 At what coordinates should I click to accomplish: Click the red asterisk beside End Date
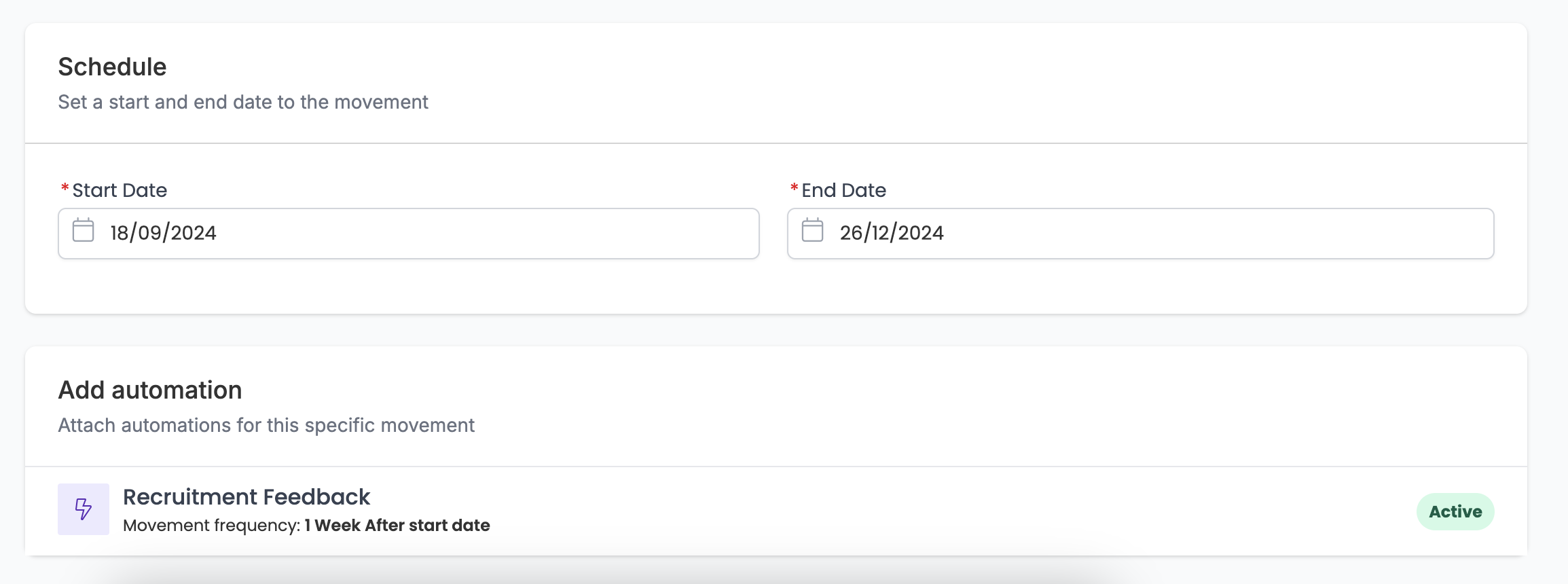795,188
